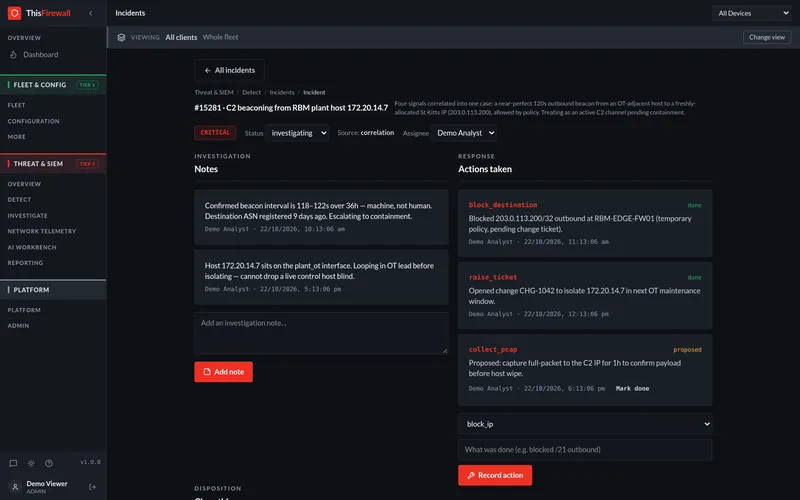Click the Whole fleet label
The height and width of the screenshot is (500, 800).
220,37
